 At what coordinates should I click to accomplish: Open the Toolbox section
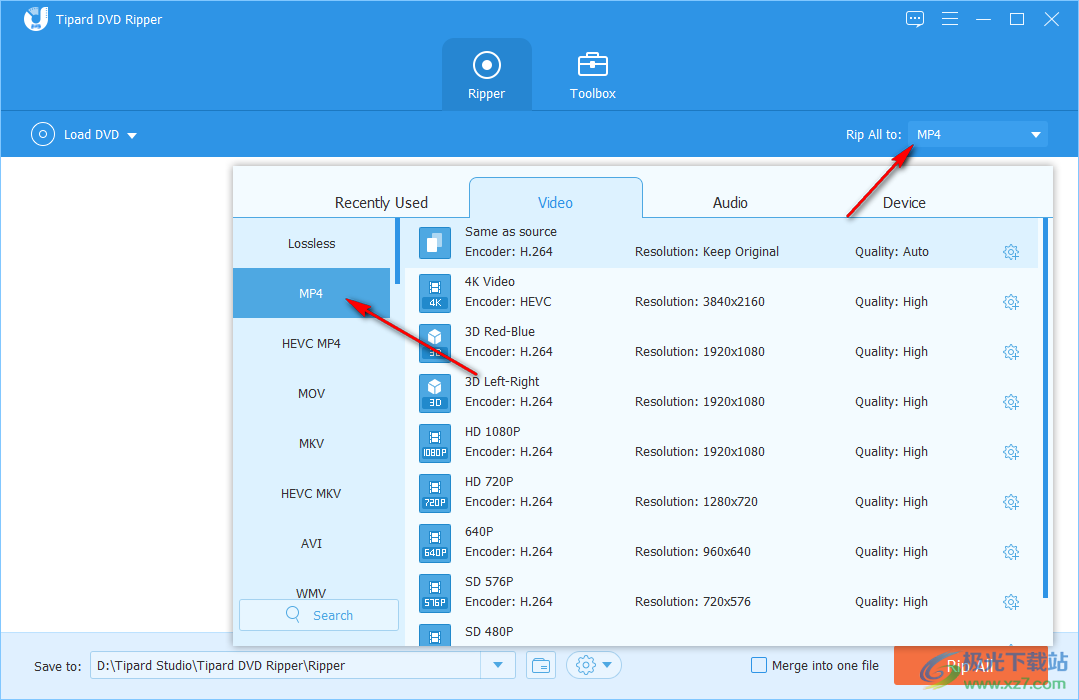pos(592,75)
